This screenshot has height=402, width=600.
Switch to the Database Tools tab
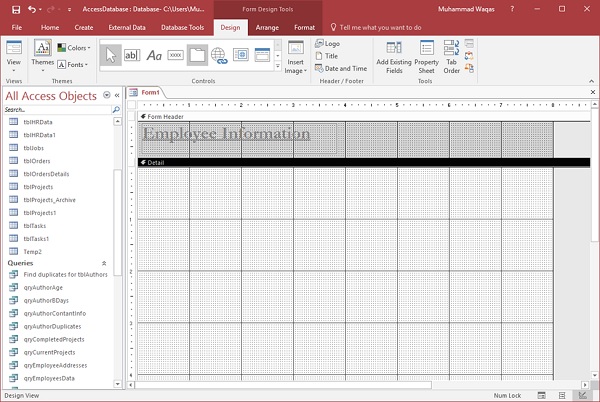pyautogui.click(x=182, y=28)
